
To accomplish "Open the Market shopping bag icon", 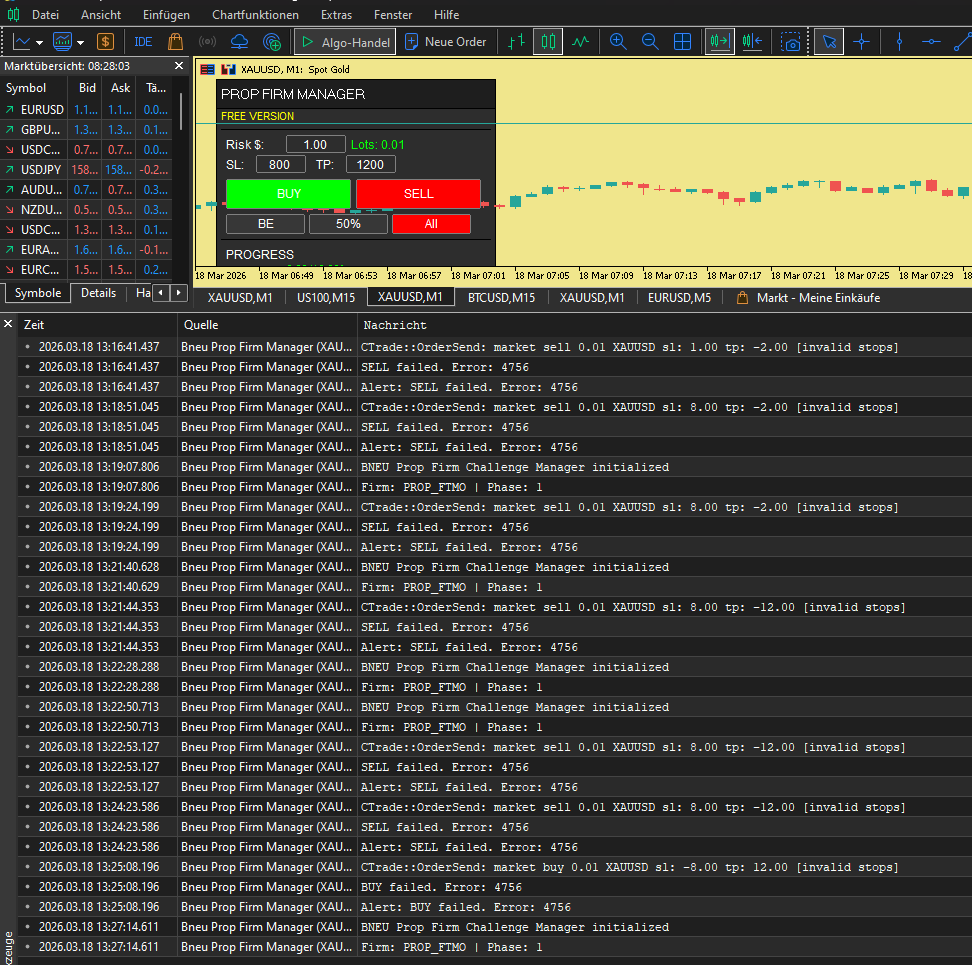I will click(175, 42).
